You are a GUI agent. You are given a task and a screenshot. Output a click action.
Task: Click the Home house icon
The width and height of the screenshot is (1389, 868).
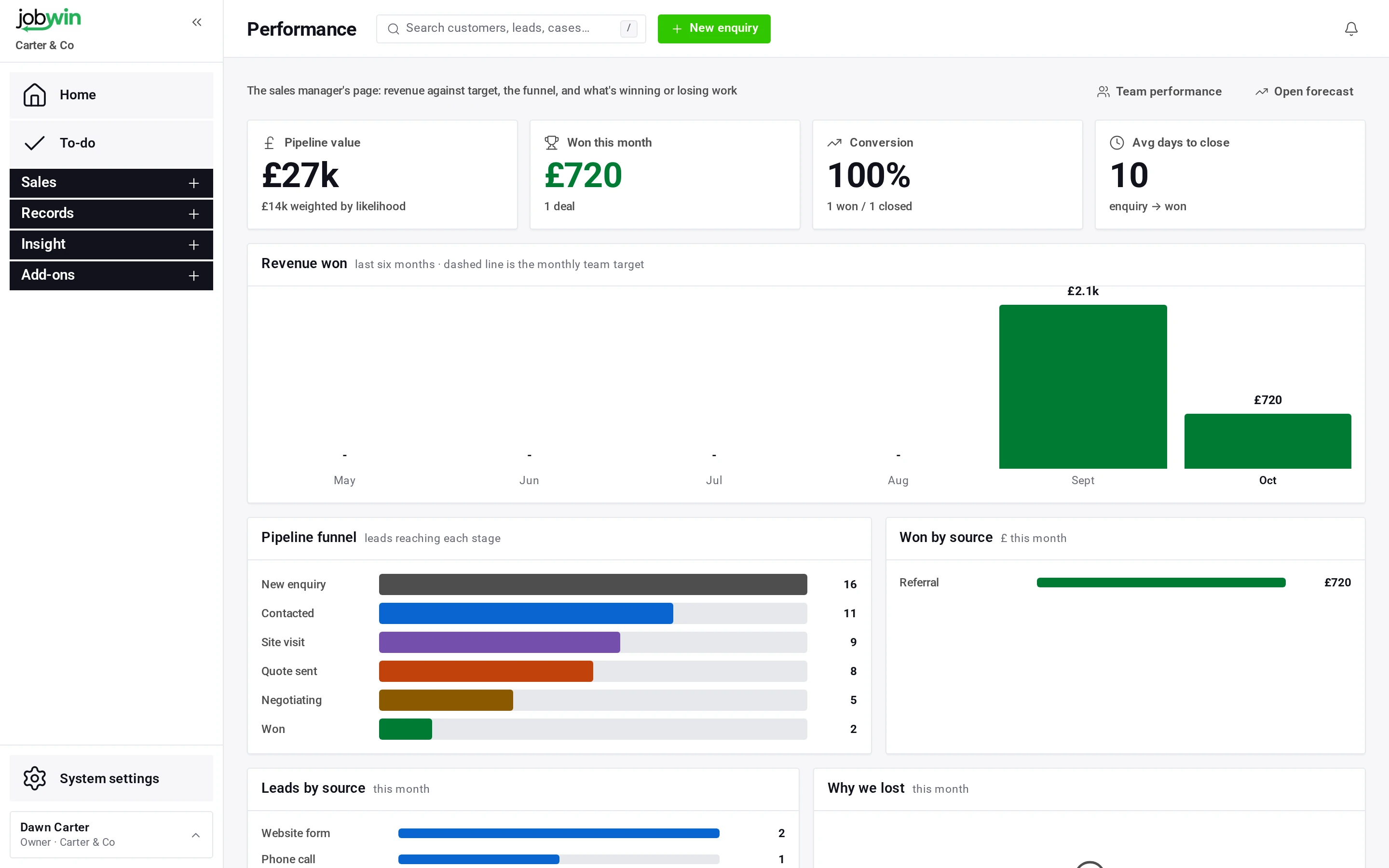click(34, 95)
